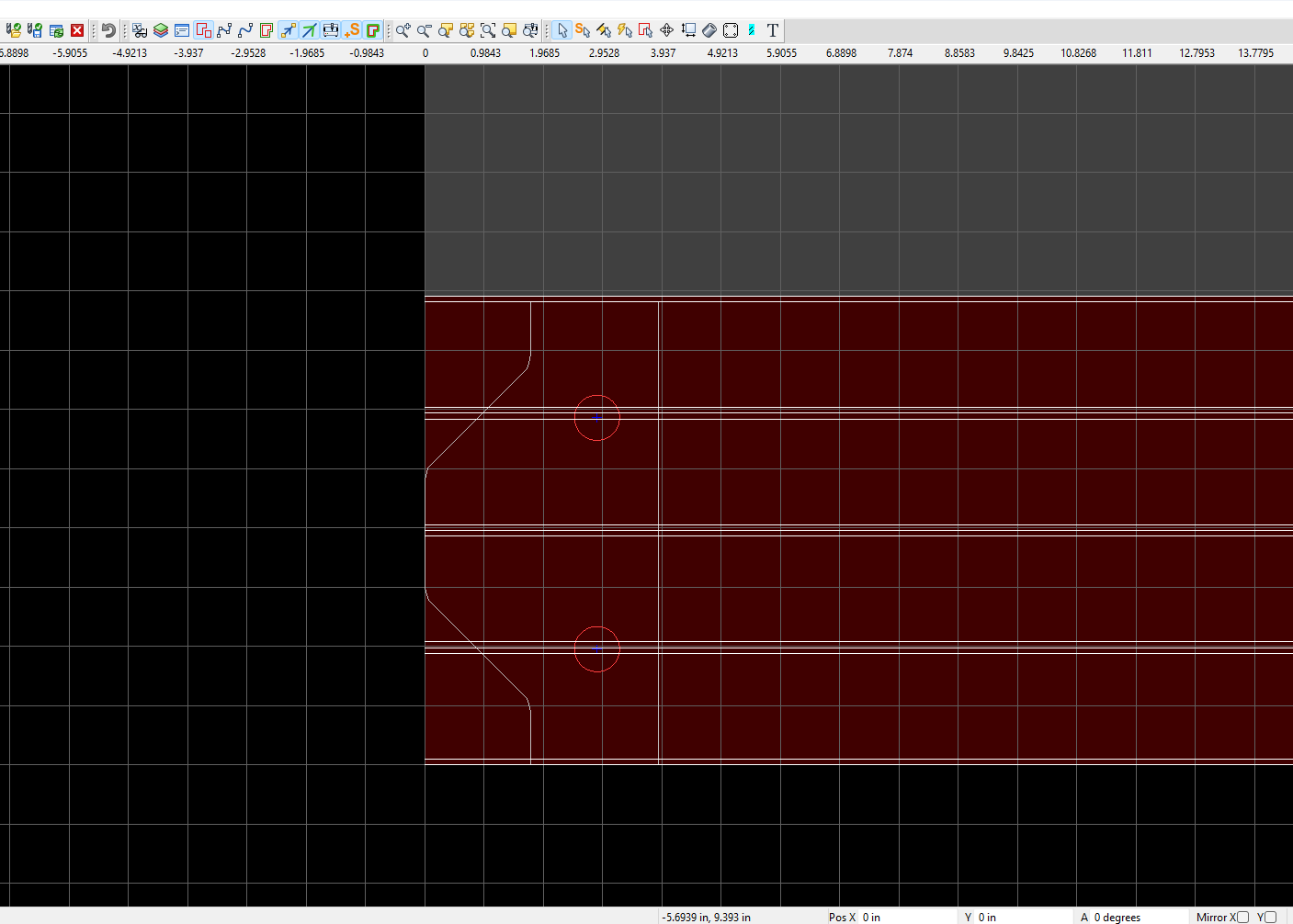Toggle the red overlapping rectangles icon
This screenshot has width=1293, height=924.
click(x=203, y=30)
